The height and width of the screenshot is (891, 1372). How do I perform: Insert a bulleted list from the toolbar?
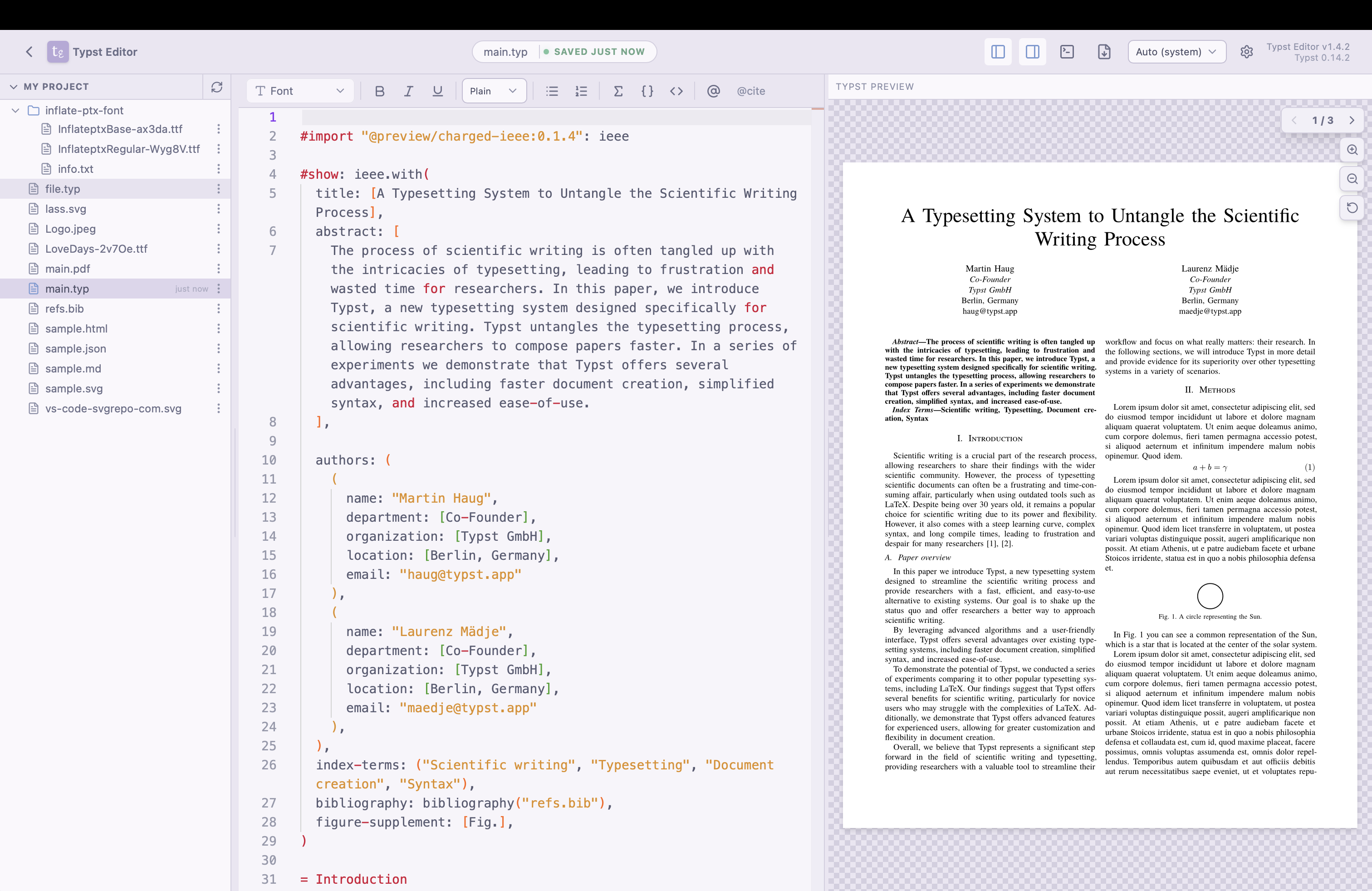[552, 90]
